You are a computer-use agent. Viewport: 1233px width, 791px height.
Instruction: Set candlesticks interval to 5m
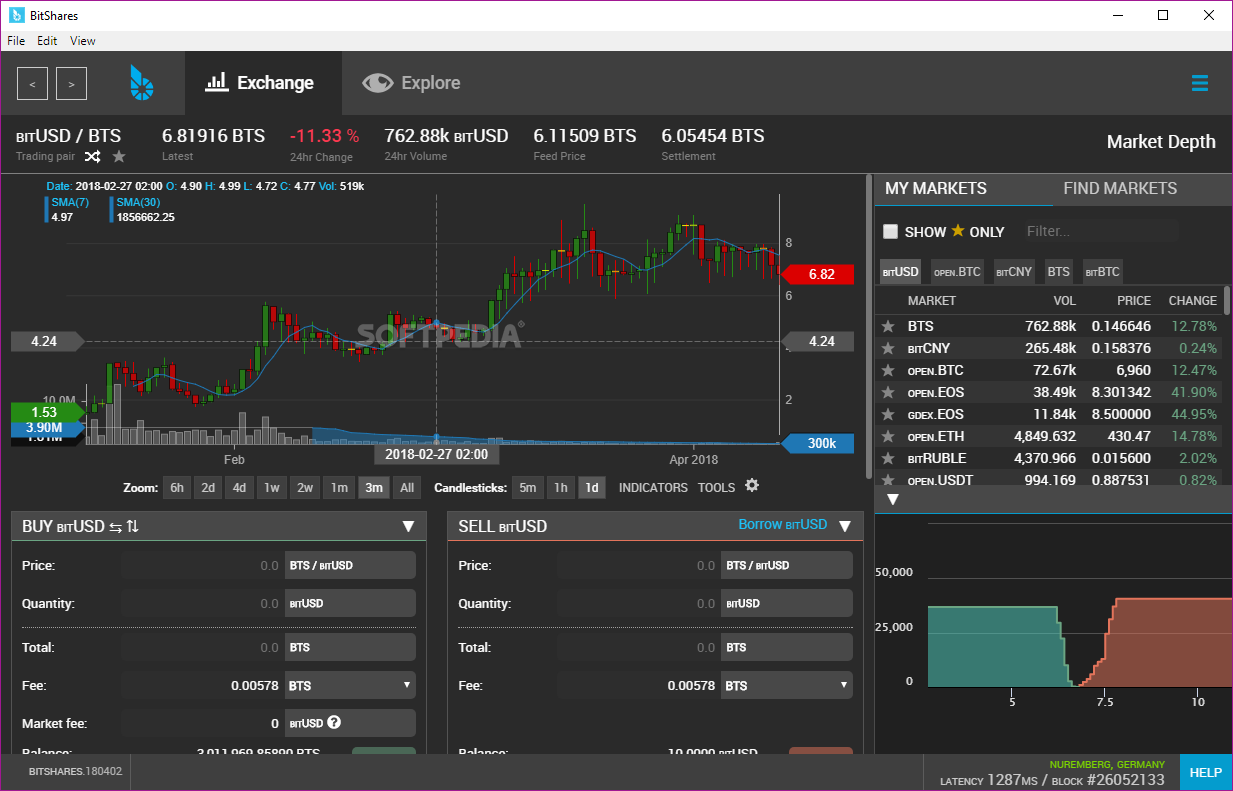pos(527,488)
